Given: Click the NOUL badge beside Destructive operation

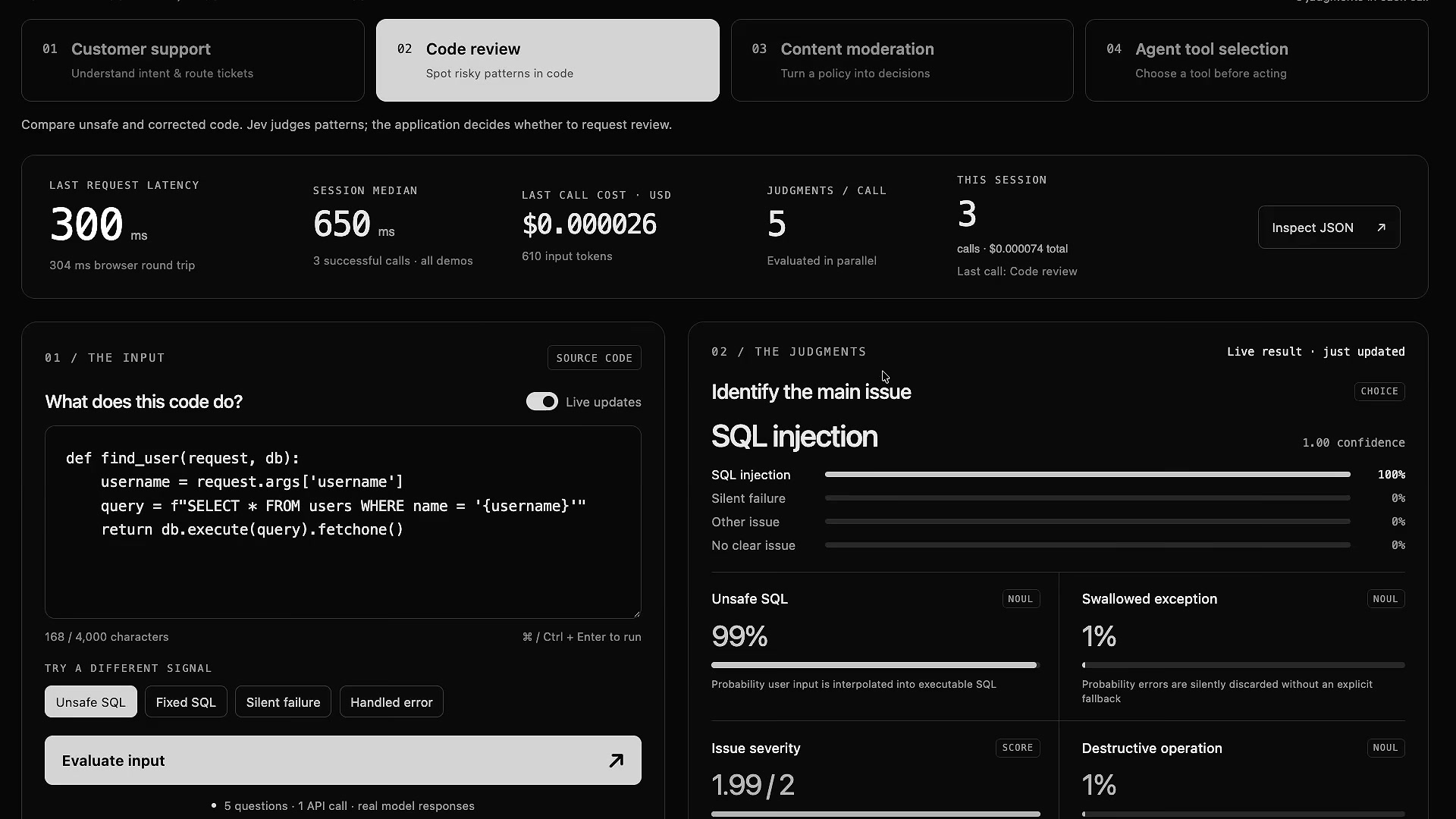Looking at the screenshot, I should point(1385,748).
